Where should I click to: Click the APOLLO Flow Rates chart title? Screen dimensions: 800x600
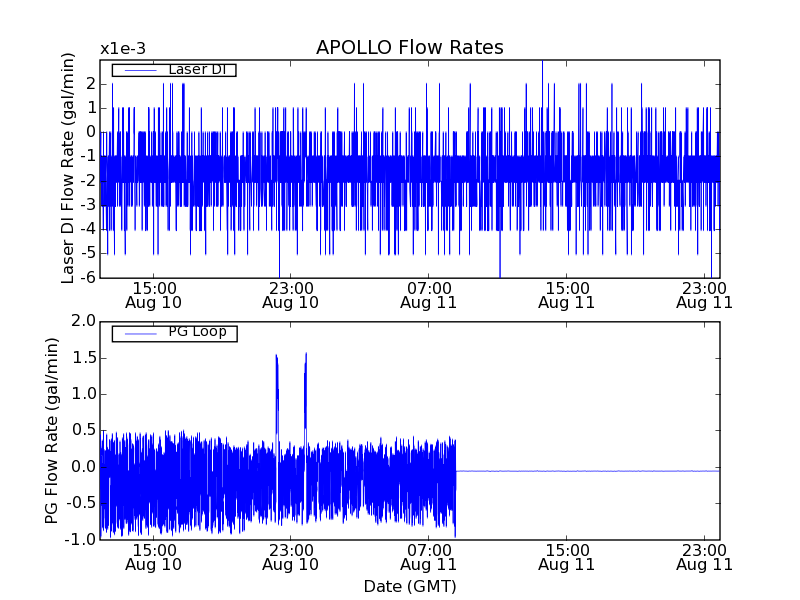click(x=409, y=48)
